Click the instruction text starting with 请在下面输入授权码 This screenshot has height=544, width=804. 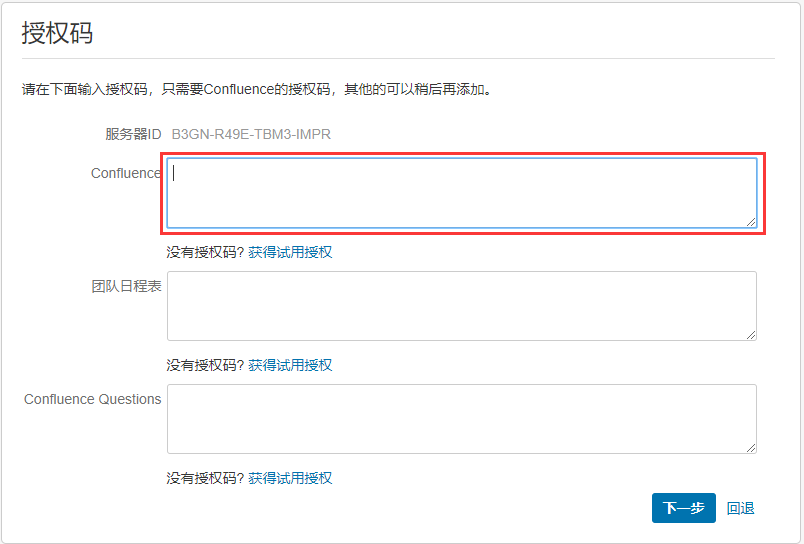(x=257, y=89)
